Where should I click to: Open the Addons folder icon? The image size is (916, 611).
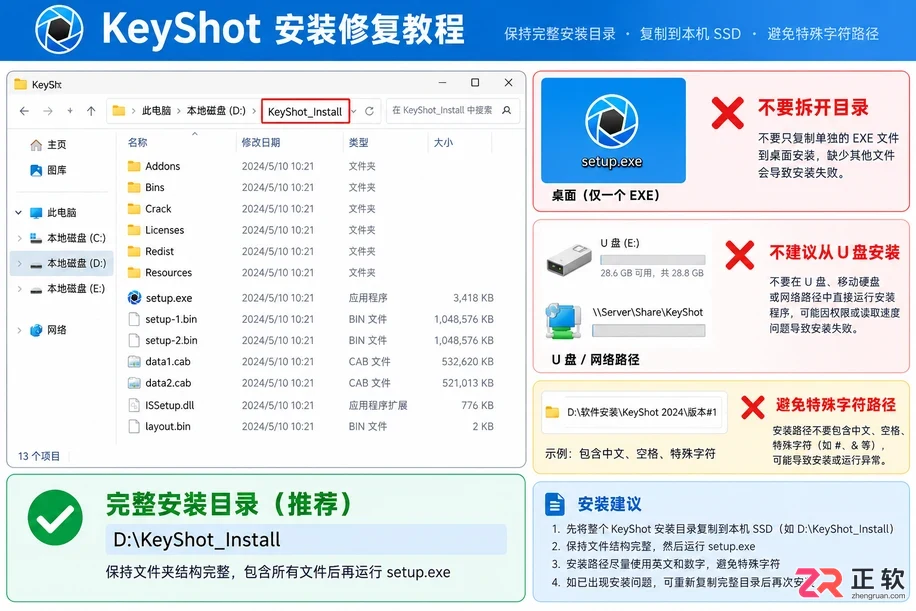coord(134,166)
